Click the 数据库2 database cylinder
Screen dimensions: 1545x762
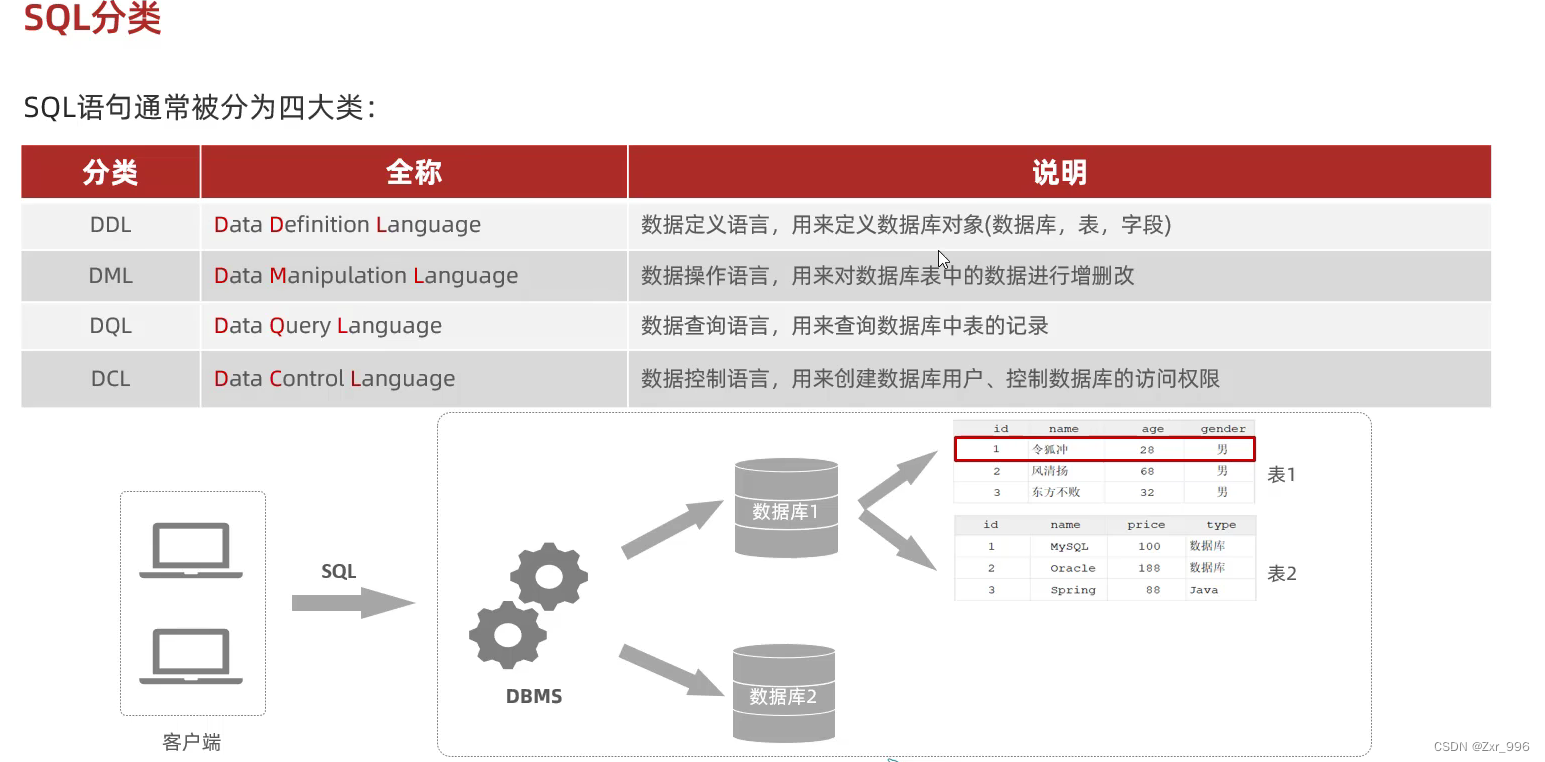(784, 693)
